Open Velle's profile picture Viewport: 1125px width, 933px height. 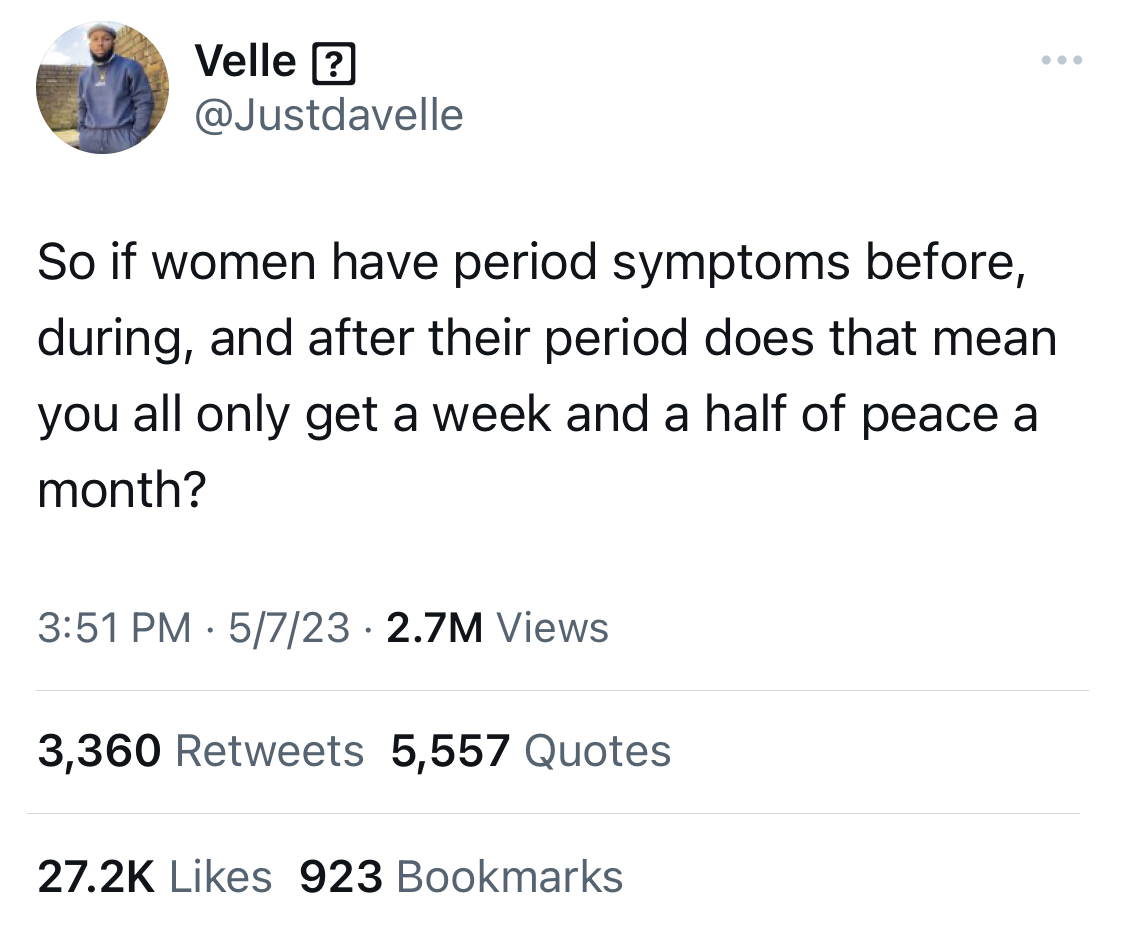[x=103, y=88]
